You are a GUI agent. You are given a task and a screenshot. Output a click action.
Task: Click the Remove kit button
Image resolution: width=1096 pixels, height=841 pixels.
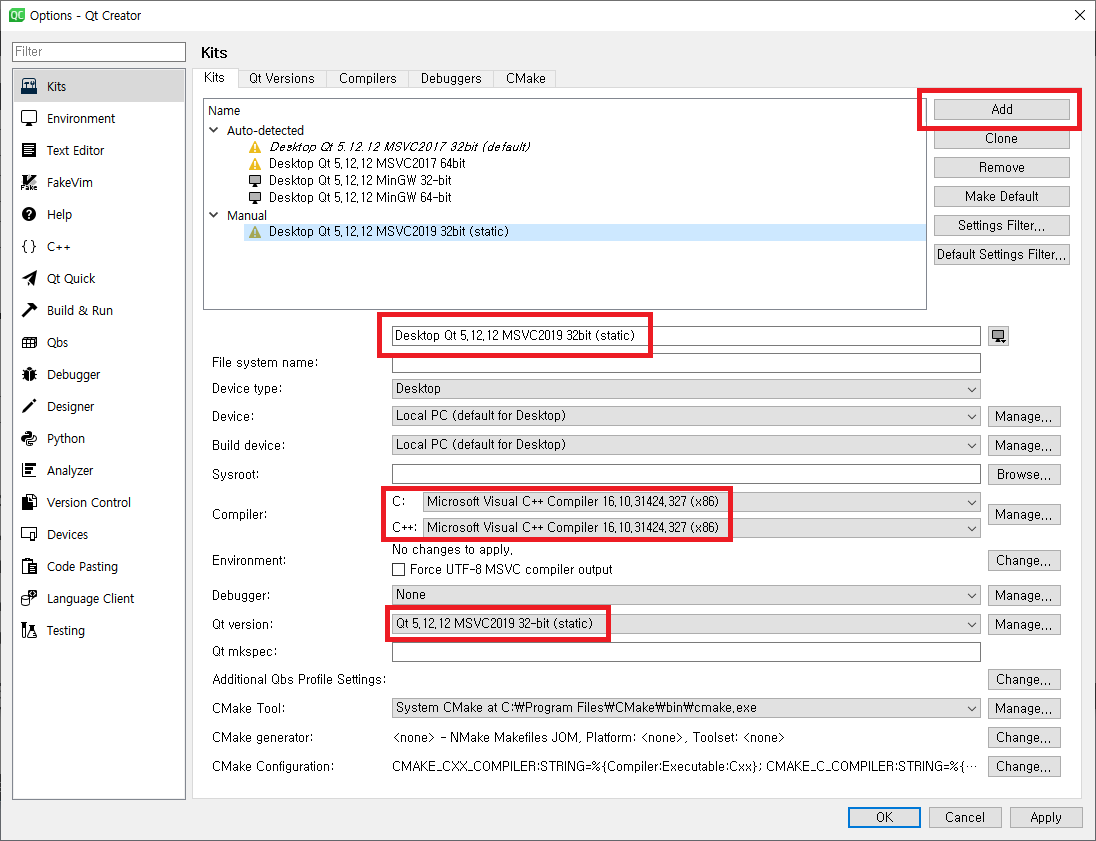pos(1002,167)
